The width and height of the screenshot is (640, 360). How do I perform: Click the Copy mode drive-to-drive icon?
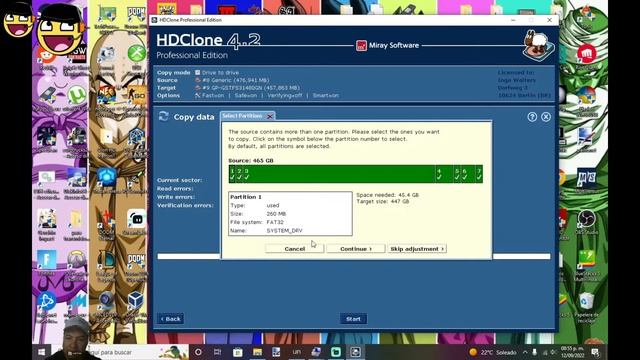(x=198, y=72)
